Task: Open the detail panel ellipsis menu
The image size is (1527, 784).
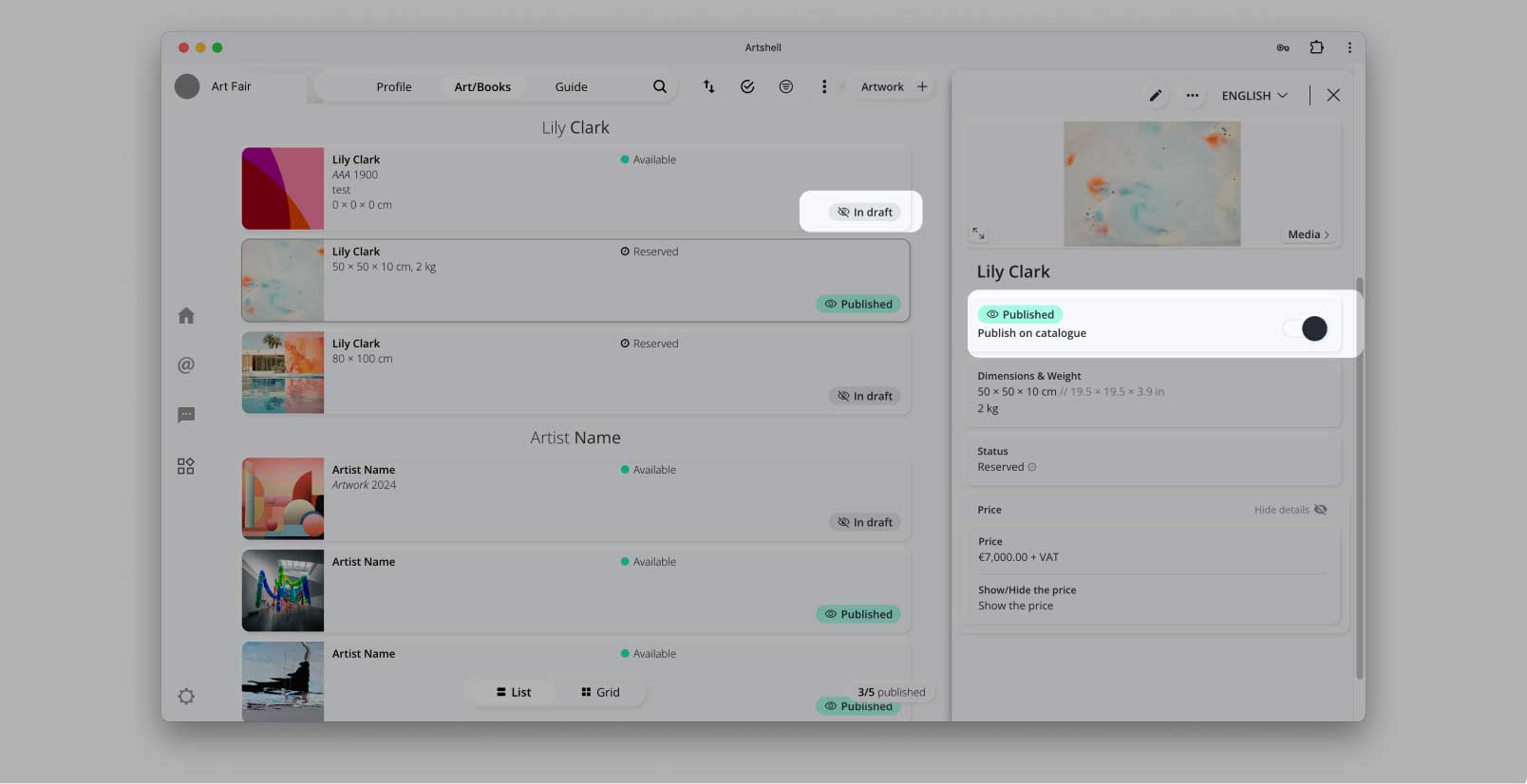Action: coord(1193,95)
